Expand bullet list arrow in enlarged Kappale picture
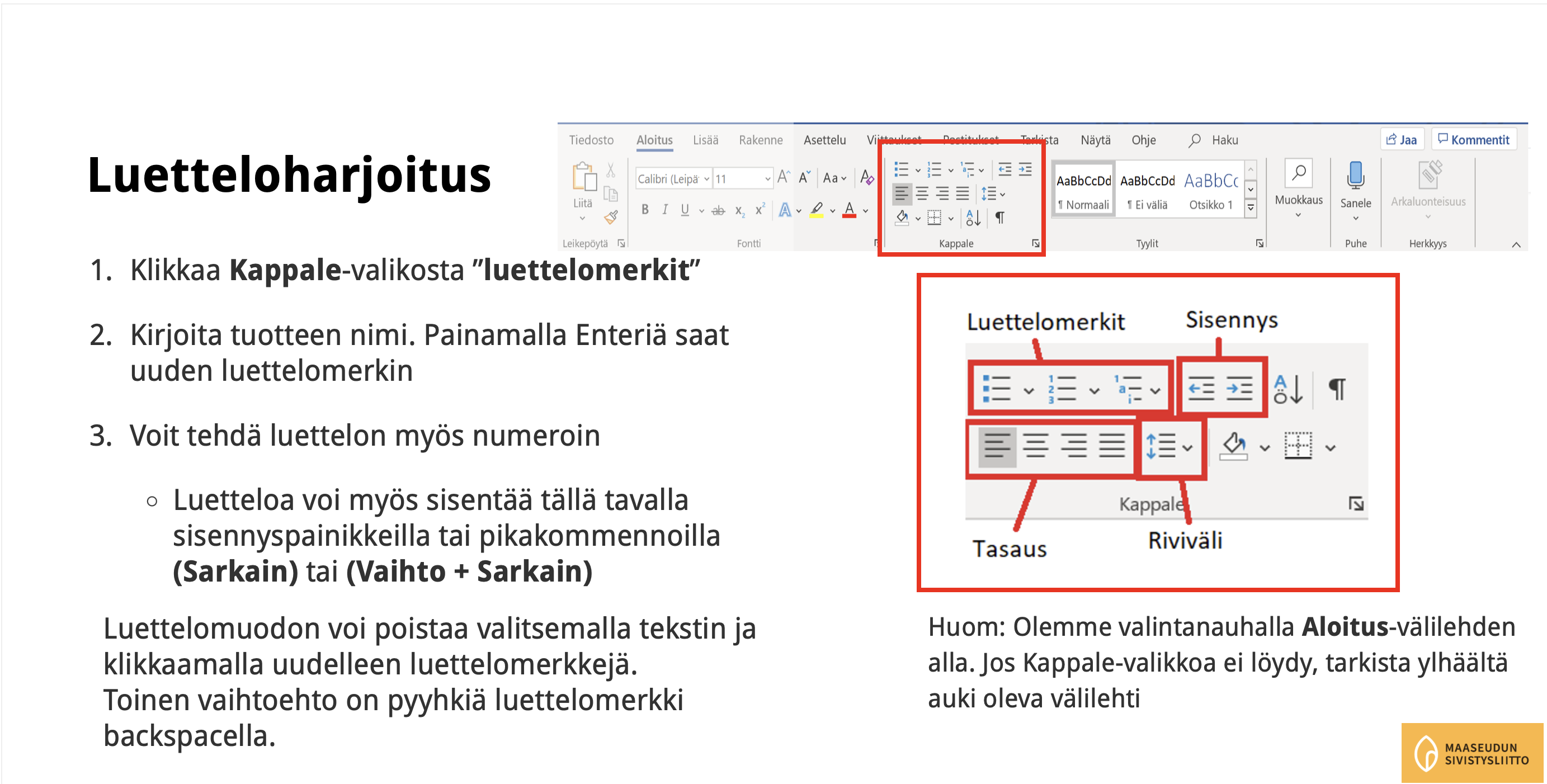This screenshot has width=1547, height=784. [1029, 391]
